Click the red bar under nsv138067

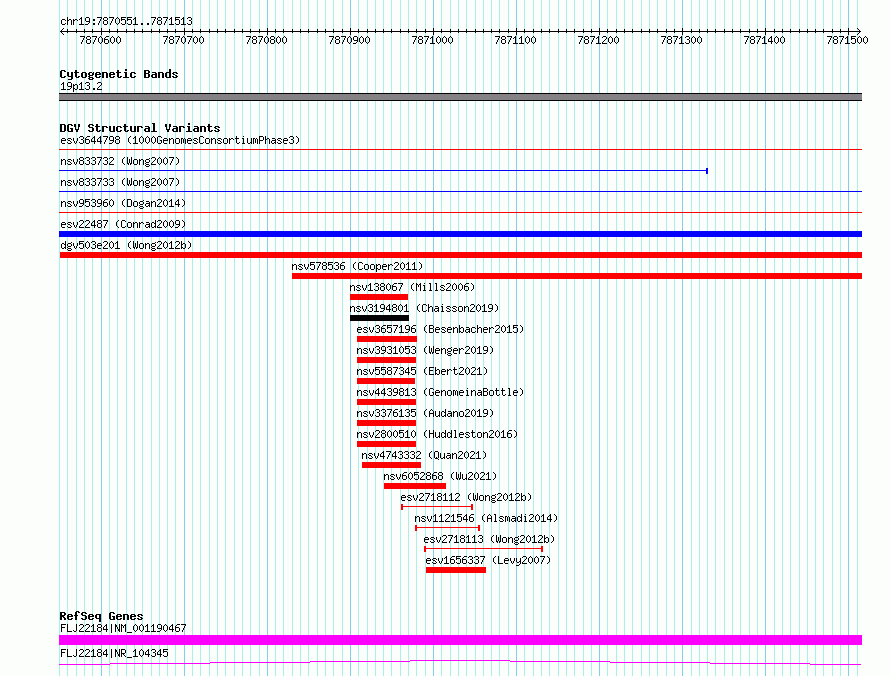[379, 297]
